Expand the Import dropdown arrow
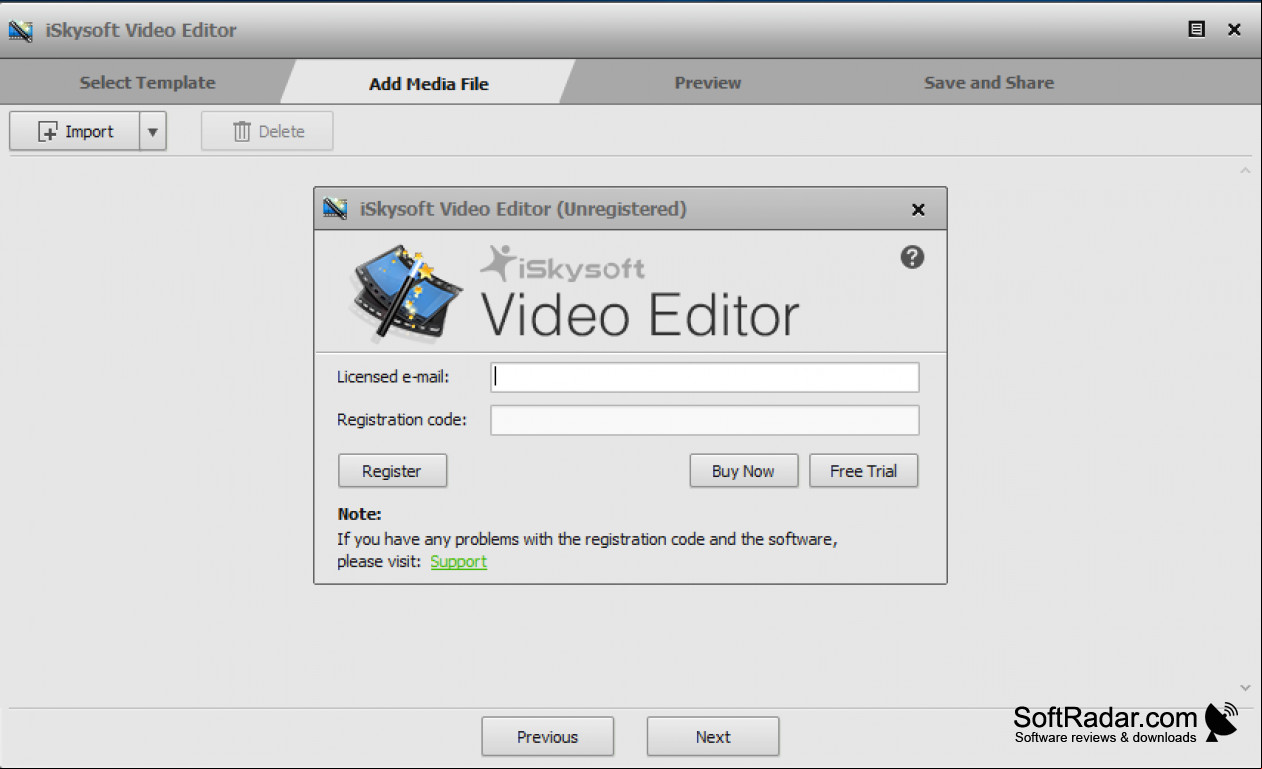This screenshot has height=769, width=1262. (x=153, y=131)
